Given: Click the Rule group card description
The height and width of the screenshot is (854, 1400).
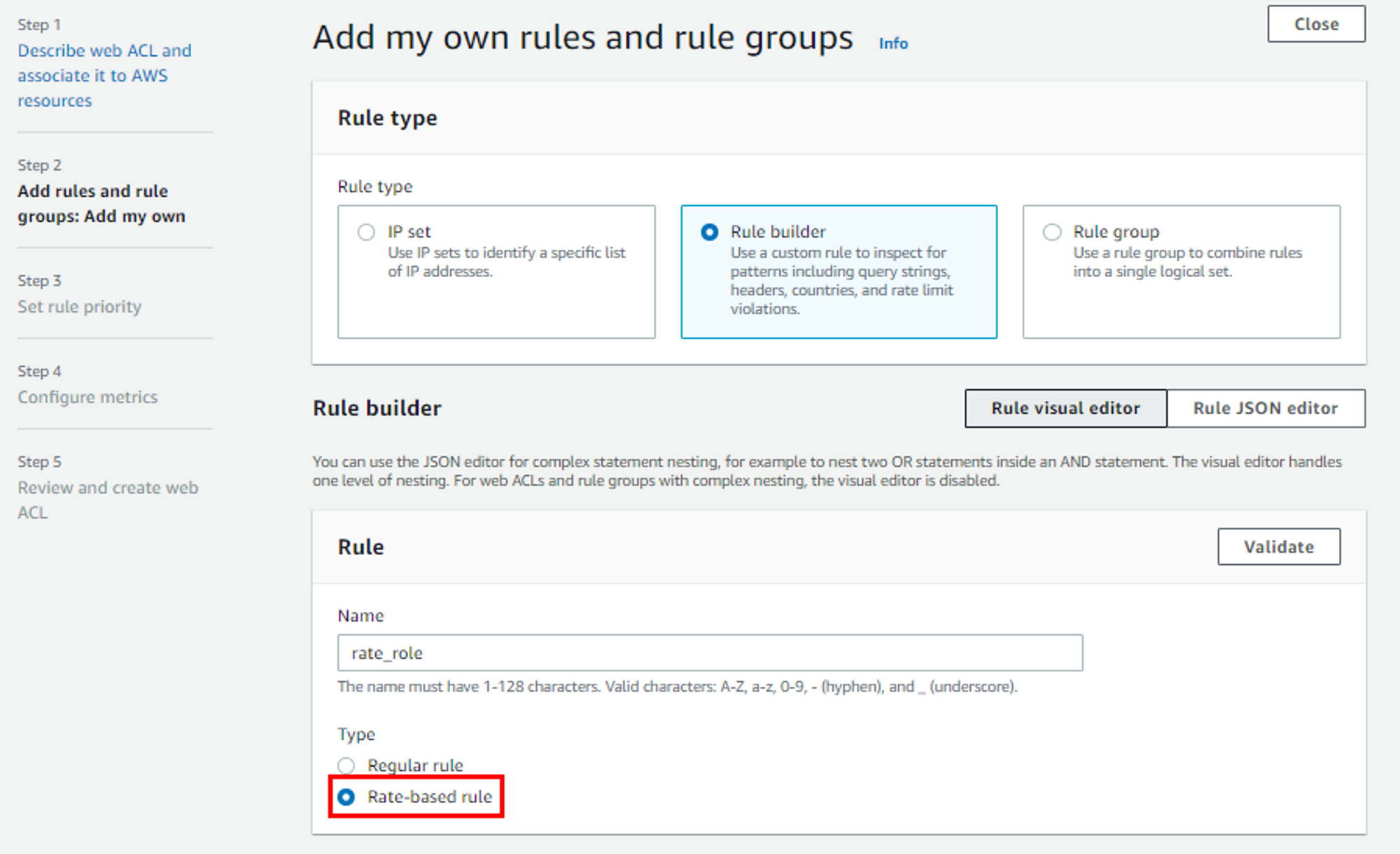Looking at the screenshot, I should point(1186,262).
